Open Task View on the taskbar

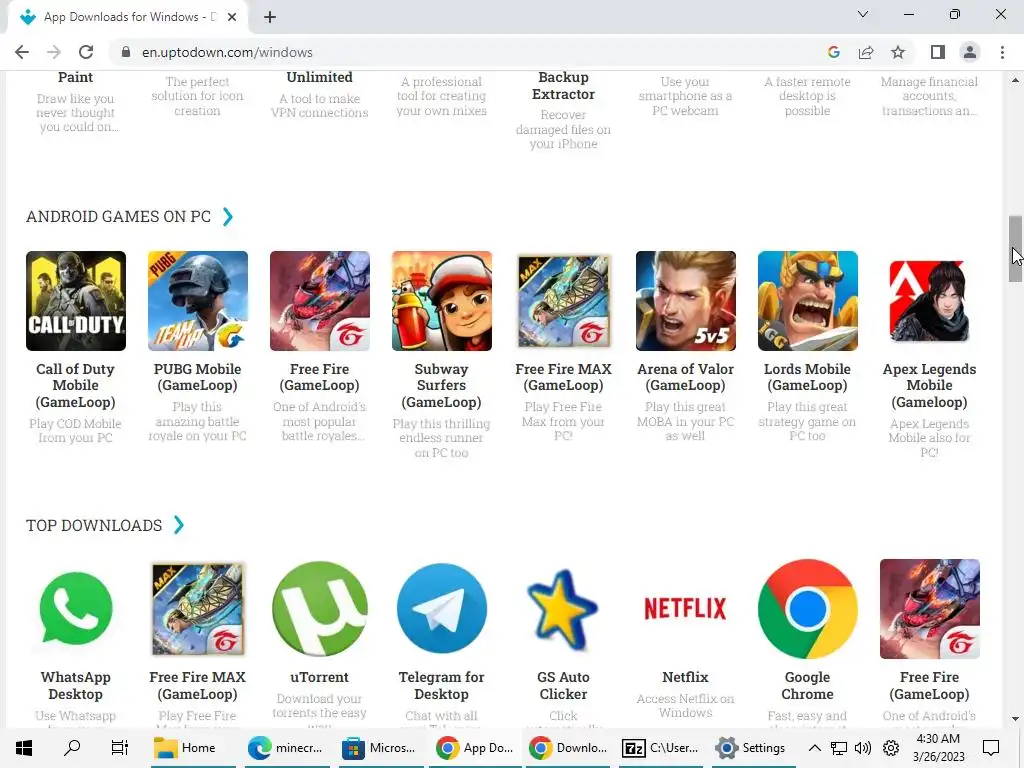tap(120, 748)
